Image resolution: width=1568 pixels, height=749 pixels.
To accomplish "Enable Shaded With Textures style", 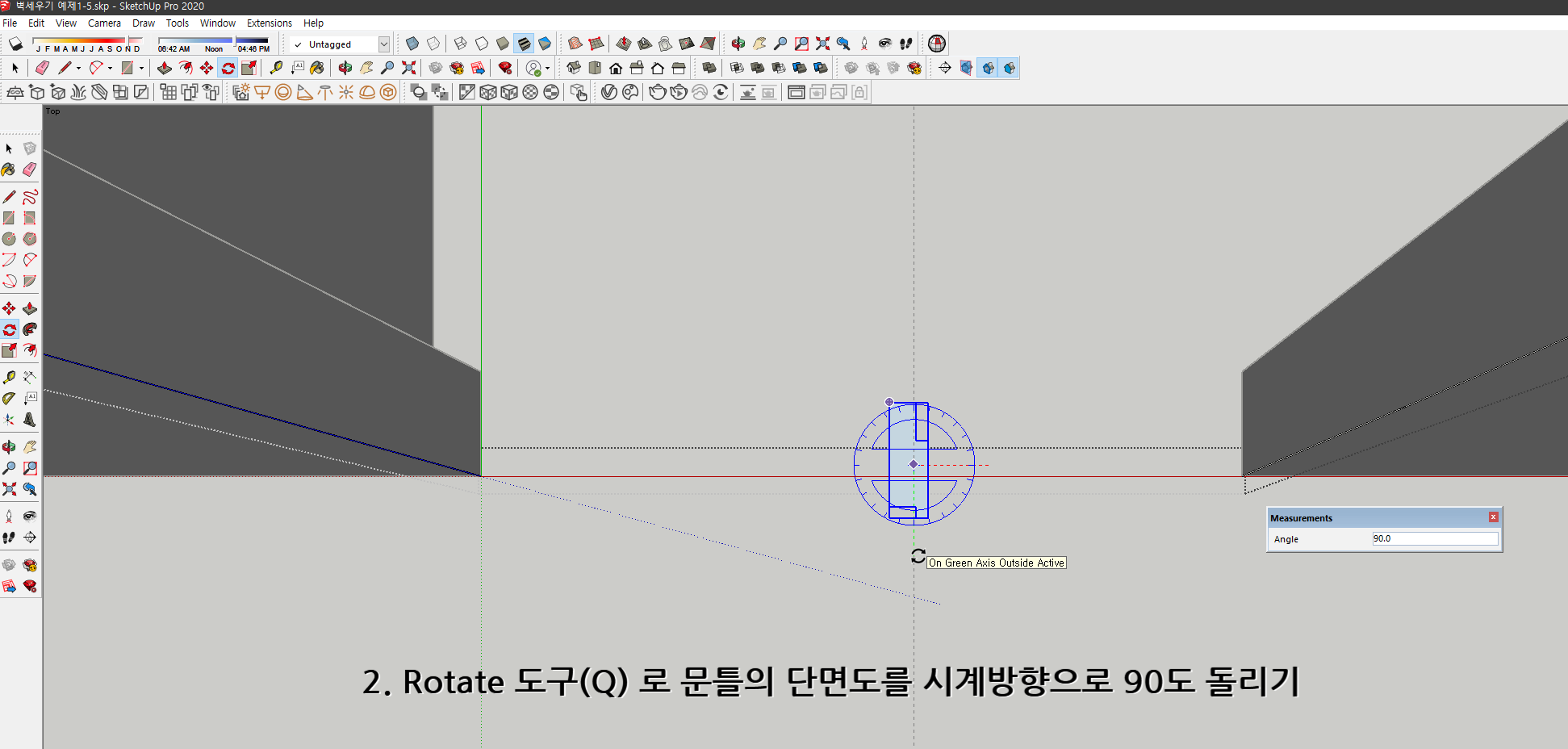I will click(x=524, y=44).
